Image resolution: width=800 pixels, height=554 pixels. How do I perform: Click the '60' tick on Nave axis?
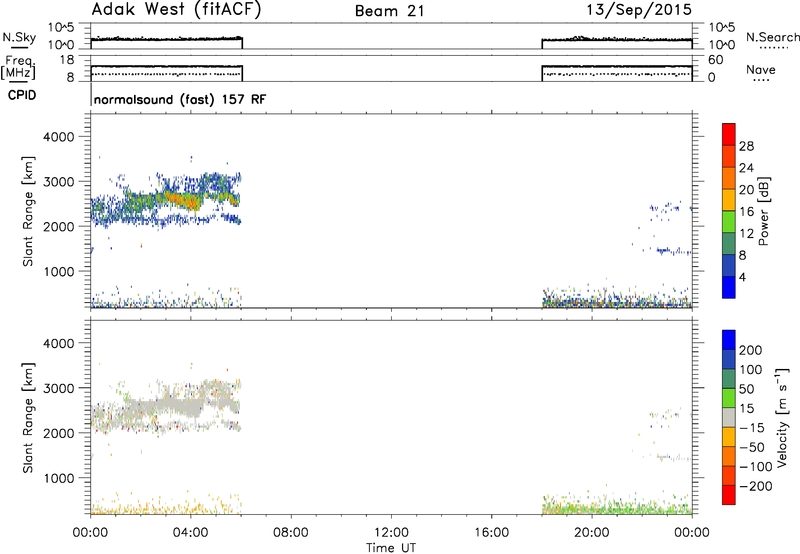coord(715,60)
